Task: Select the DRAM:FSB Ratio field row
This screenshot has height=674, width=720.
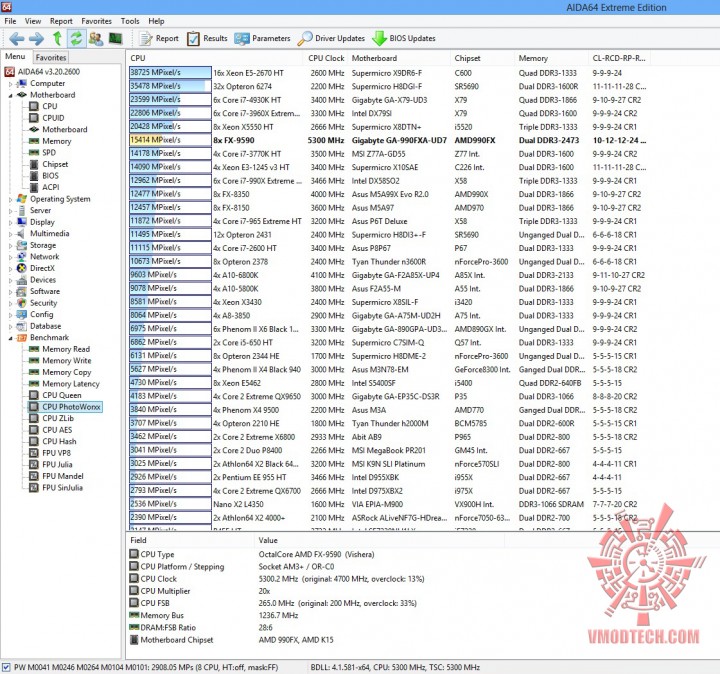Action: 201,628
